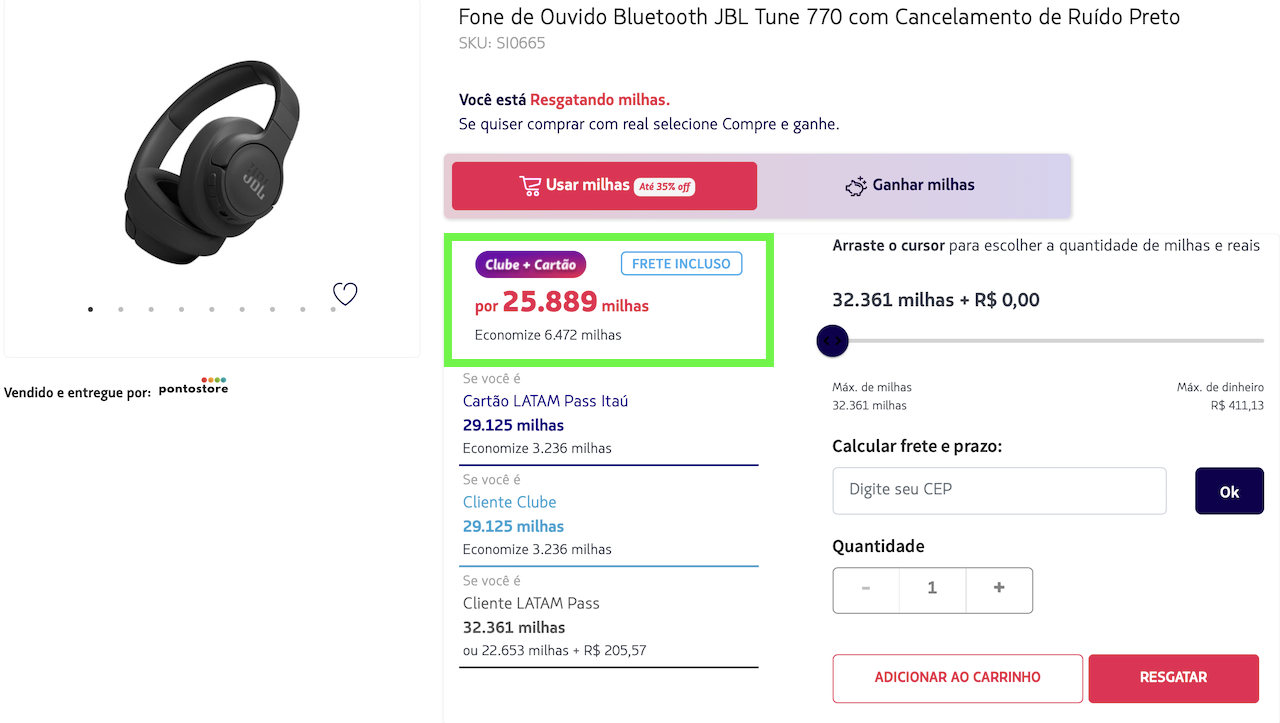
Task: Open the Cartão LATAM Pass Itaú link
Action: click(545, 401)
